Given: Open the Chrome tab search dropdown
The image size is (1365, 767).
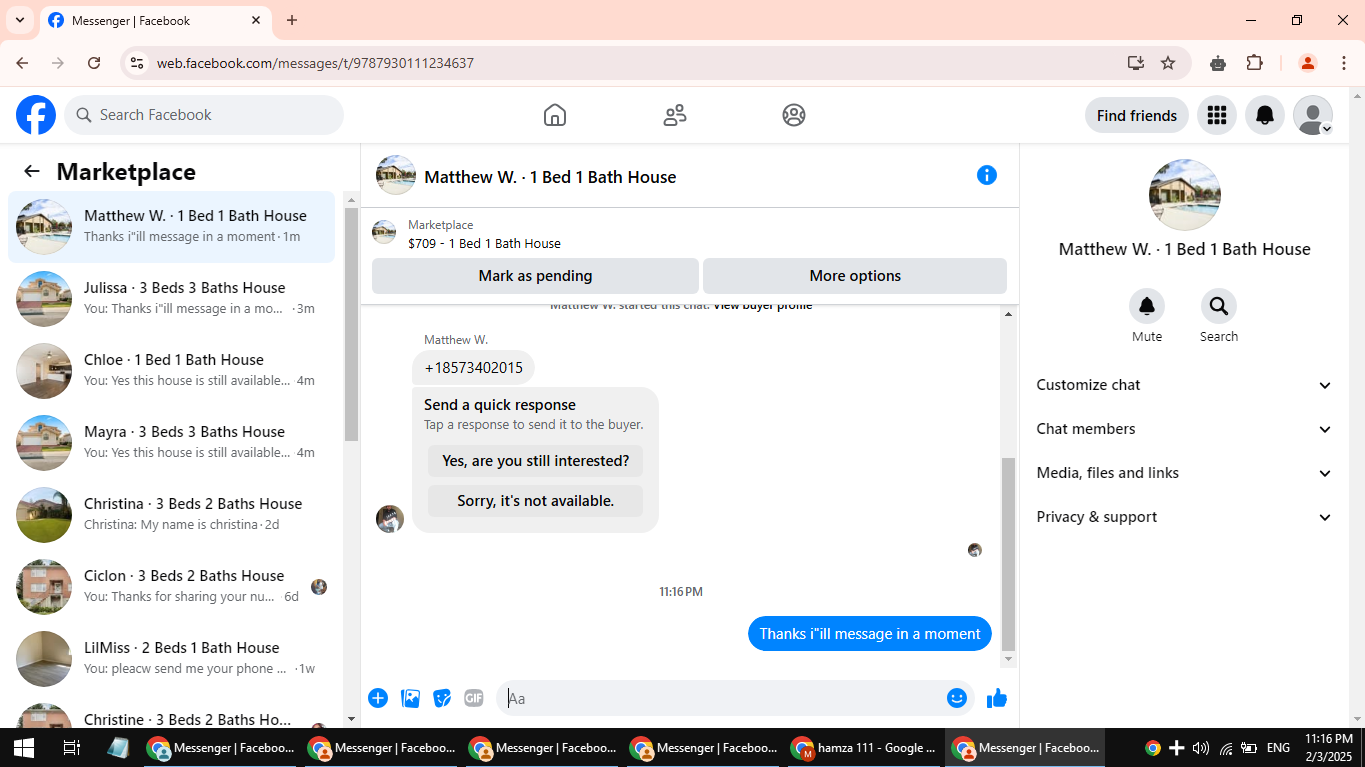Looking at the screenshot, I should [x=19, y=20].
